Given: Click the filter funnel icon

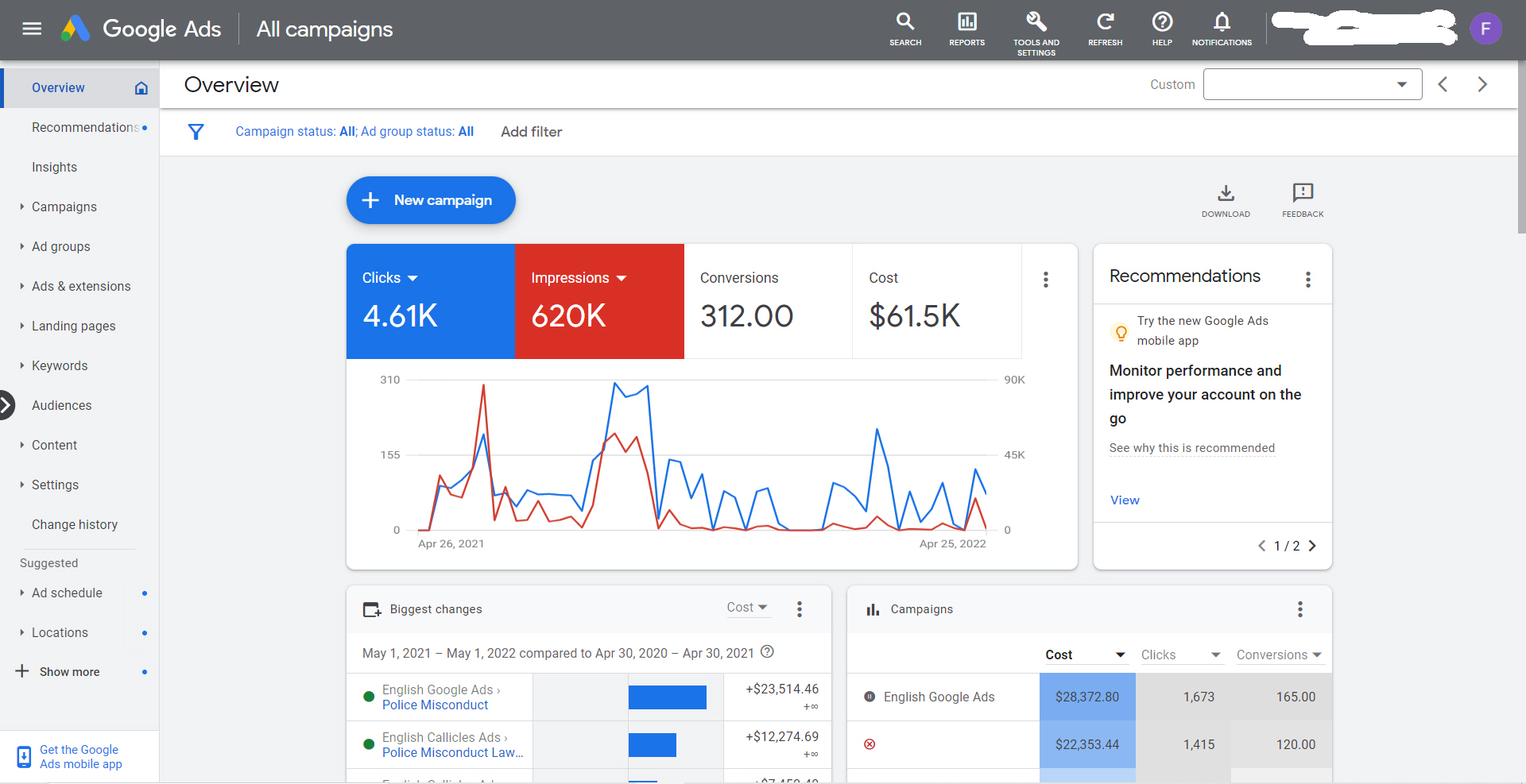Looking at the screenshot, I should [x=196, y=132].
